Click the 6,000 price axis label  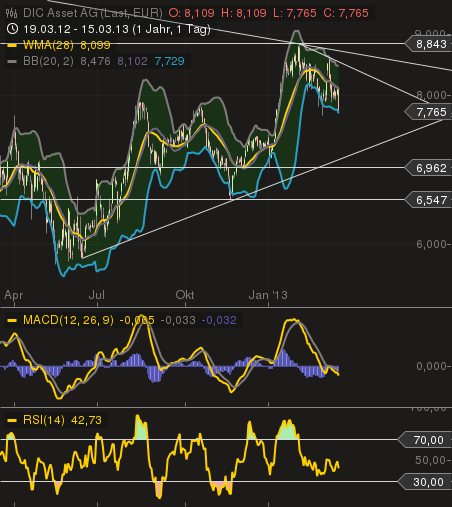(431, 244)
